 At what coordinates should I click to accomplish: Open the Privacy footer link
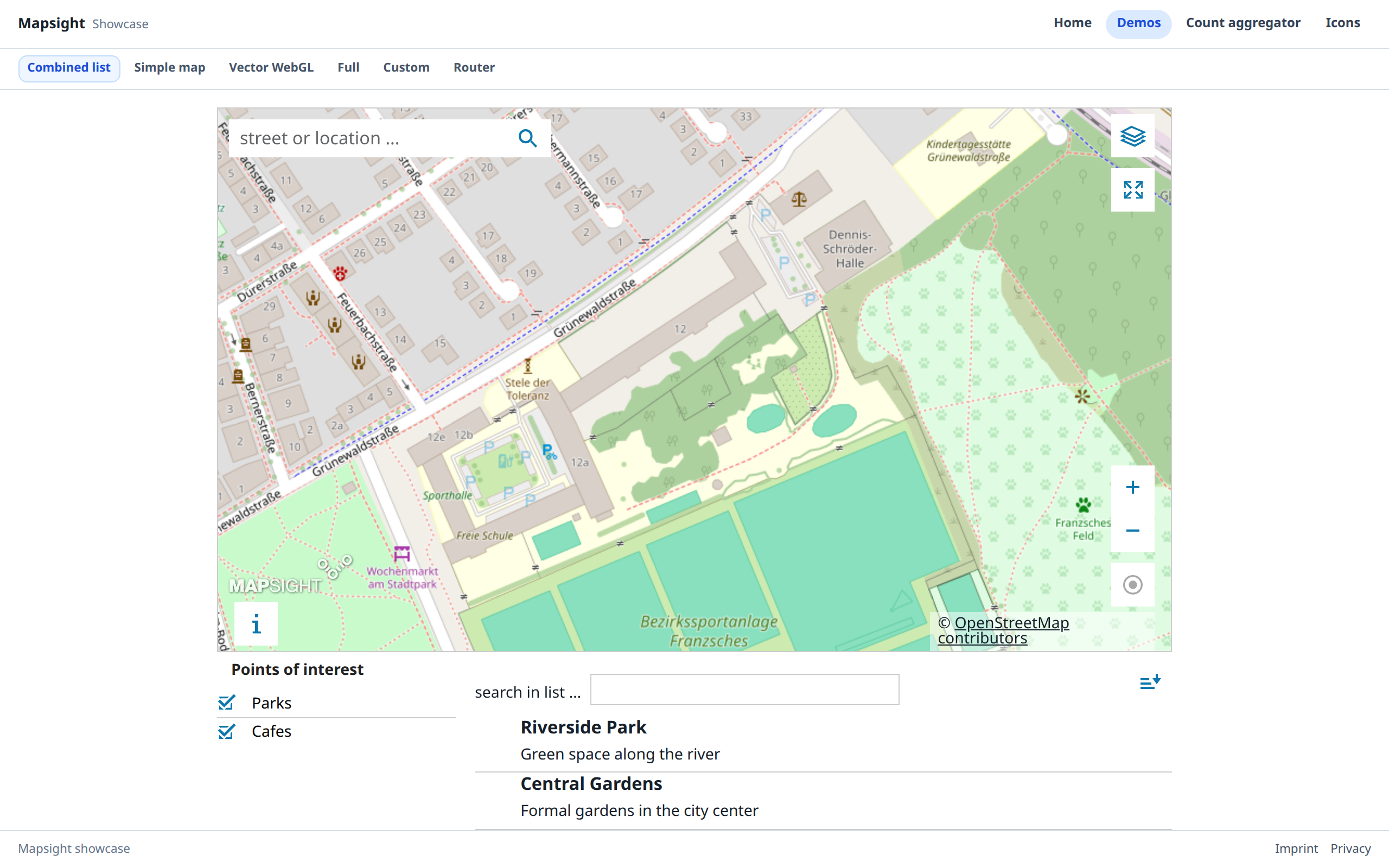tap(1350, 848)
